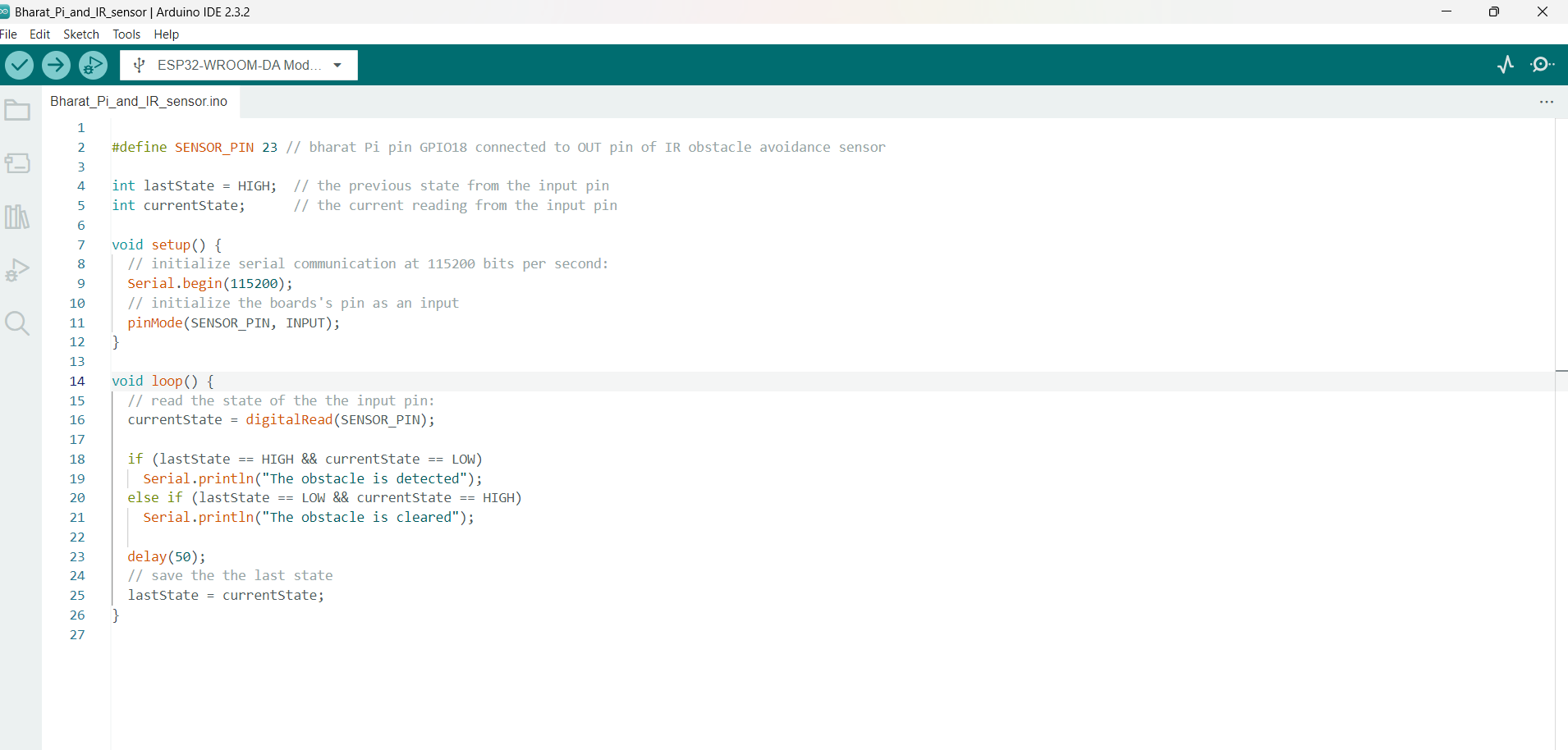The height and width of the screenshot is (750, 1568).
Task: Click the USB icon in board selector
Action: 140,65
